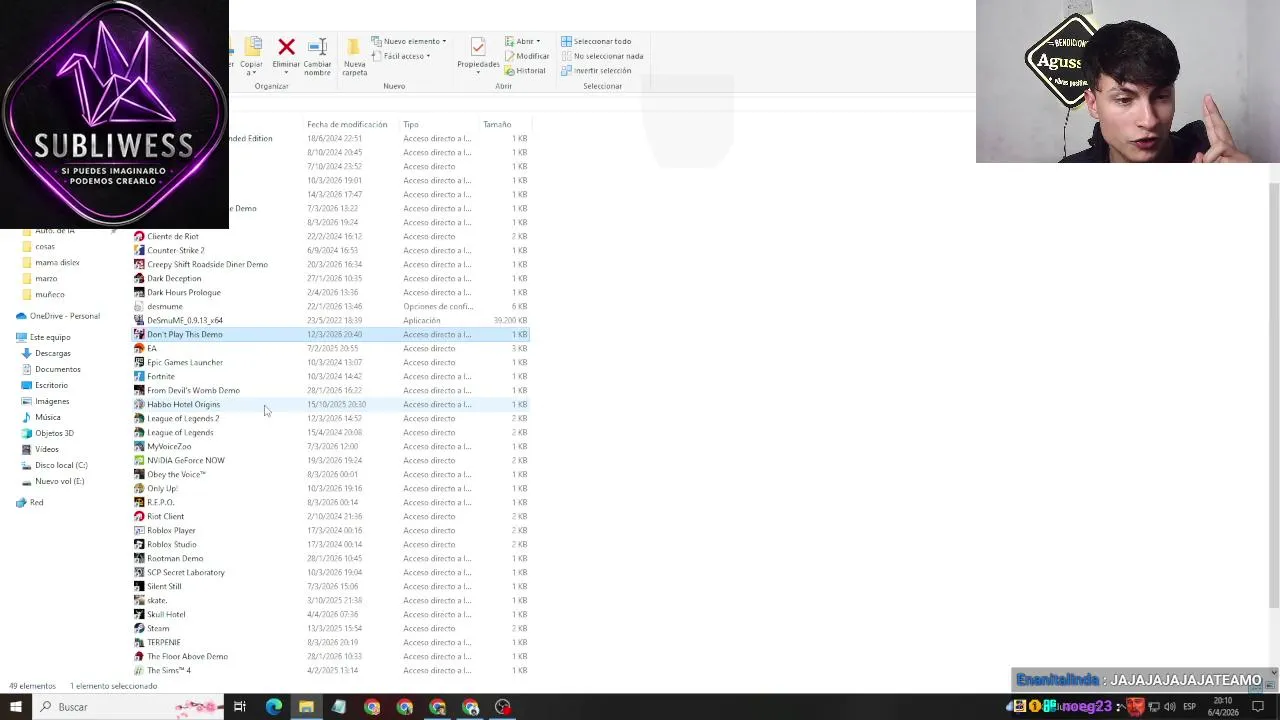Select the Riot Client icon
Screen dimensions: 1280x720
click(139, 516)
